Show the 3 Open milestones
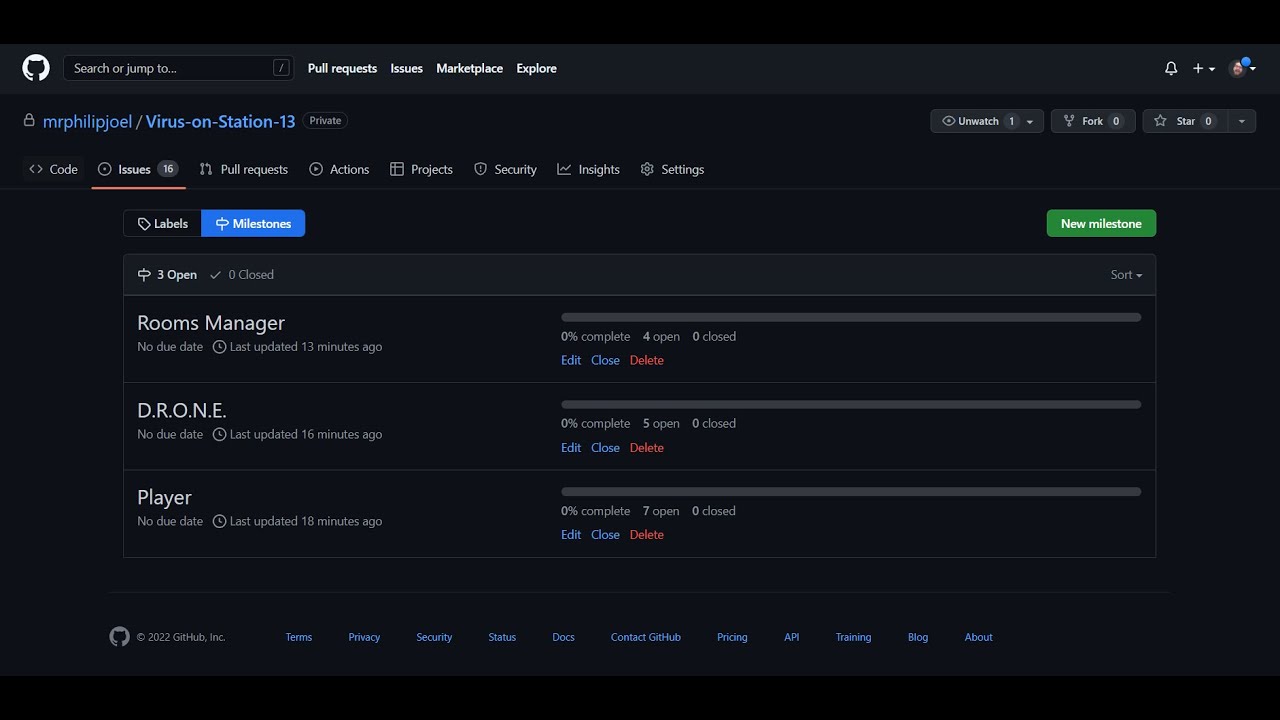Image resolution: width=1280 pixels, height=720 pixels. 167,274
